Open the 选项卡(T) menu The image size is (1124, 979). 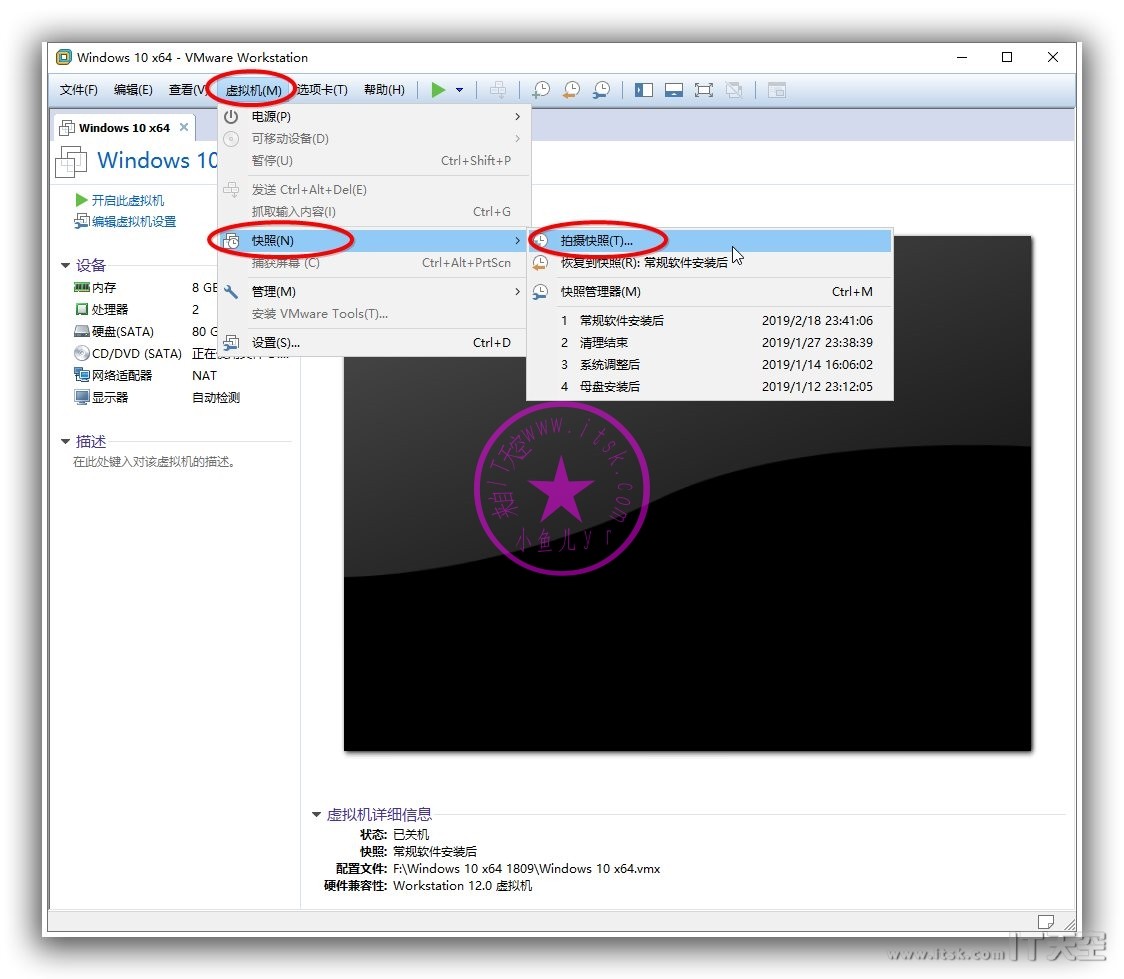pyautogui.click(x=322, y=90)
